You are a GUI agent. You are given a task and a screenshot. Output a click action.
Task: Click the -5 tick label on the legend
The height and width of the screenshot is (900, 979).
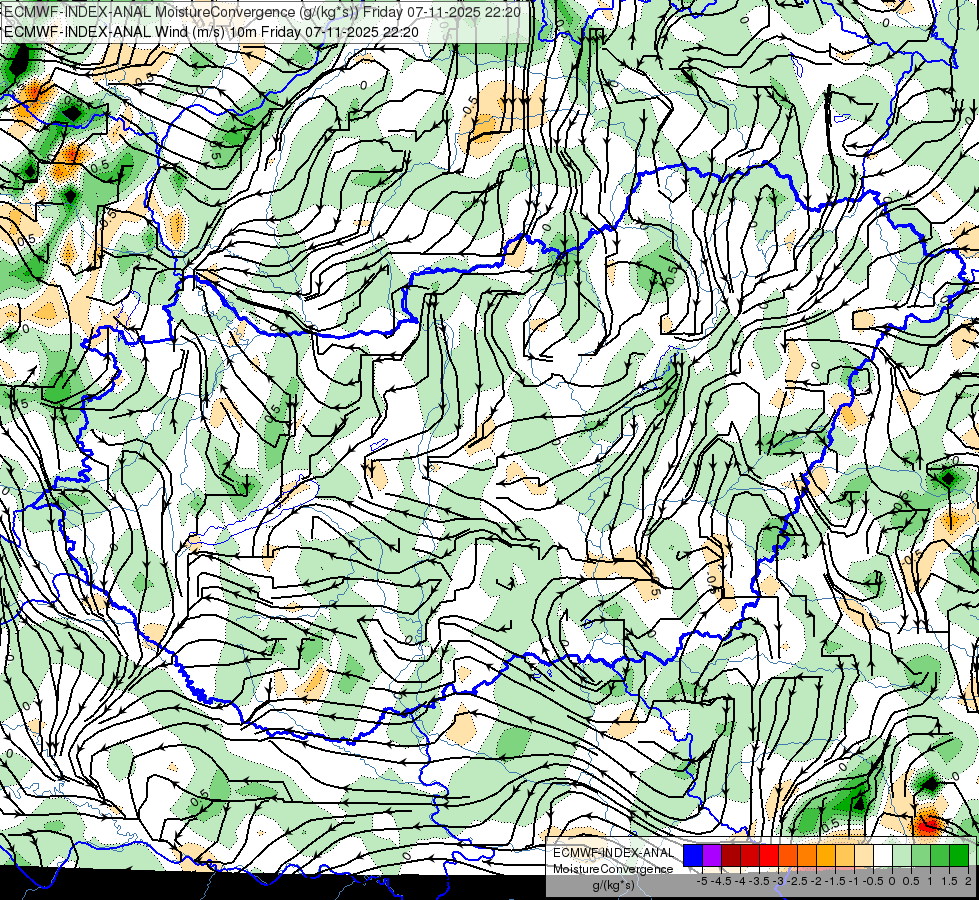click(702, 881)
